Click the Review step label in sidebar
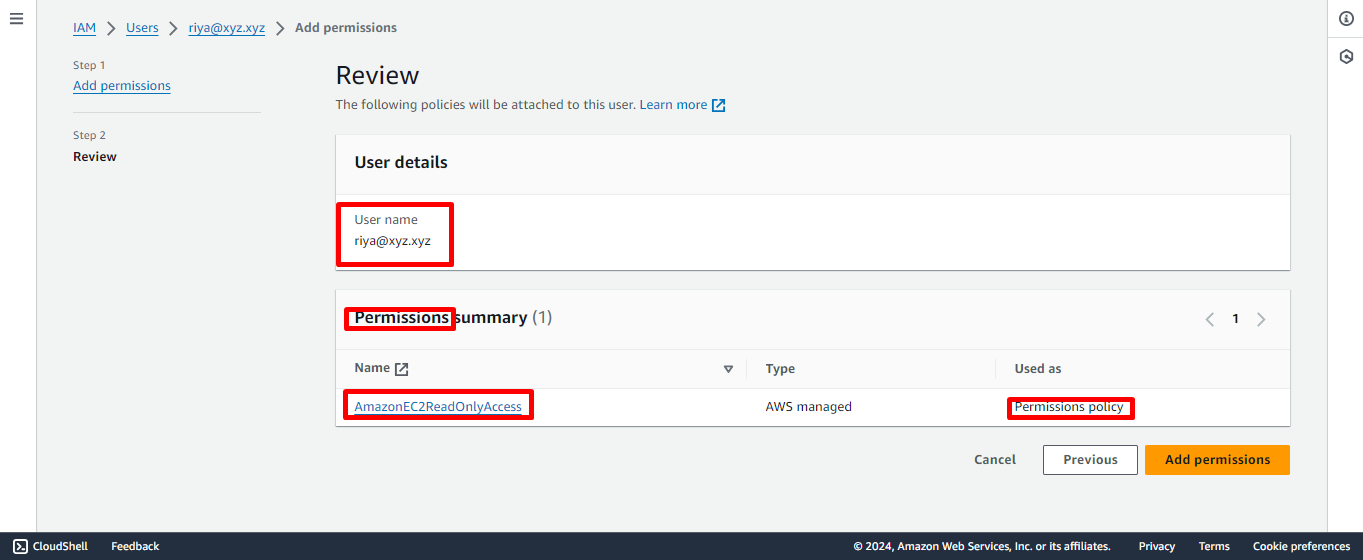The width and height of the screenshot is (1363, 560). [x=95, y=157]
